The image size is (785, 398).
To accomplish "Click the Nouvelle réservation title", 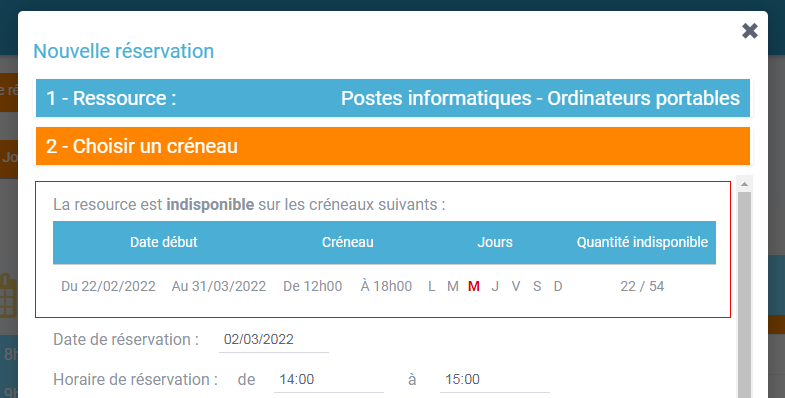I will coord(124,51).
